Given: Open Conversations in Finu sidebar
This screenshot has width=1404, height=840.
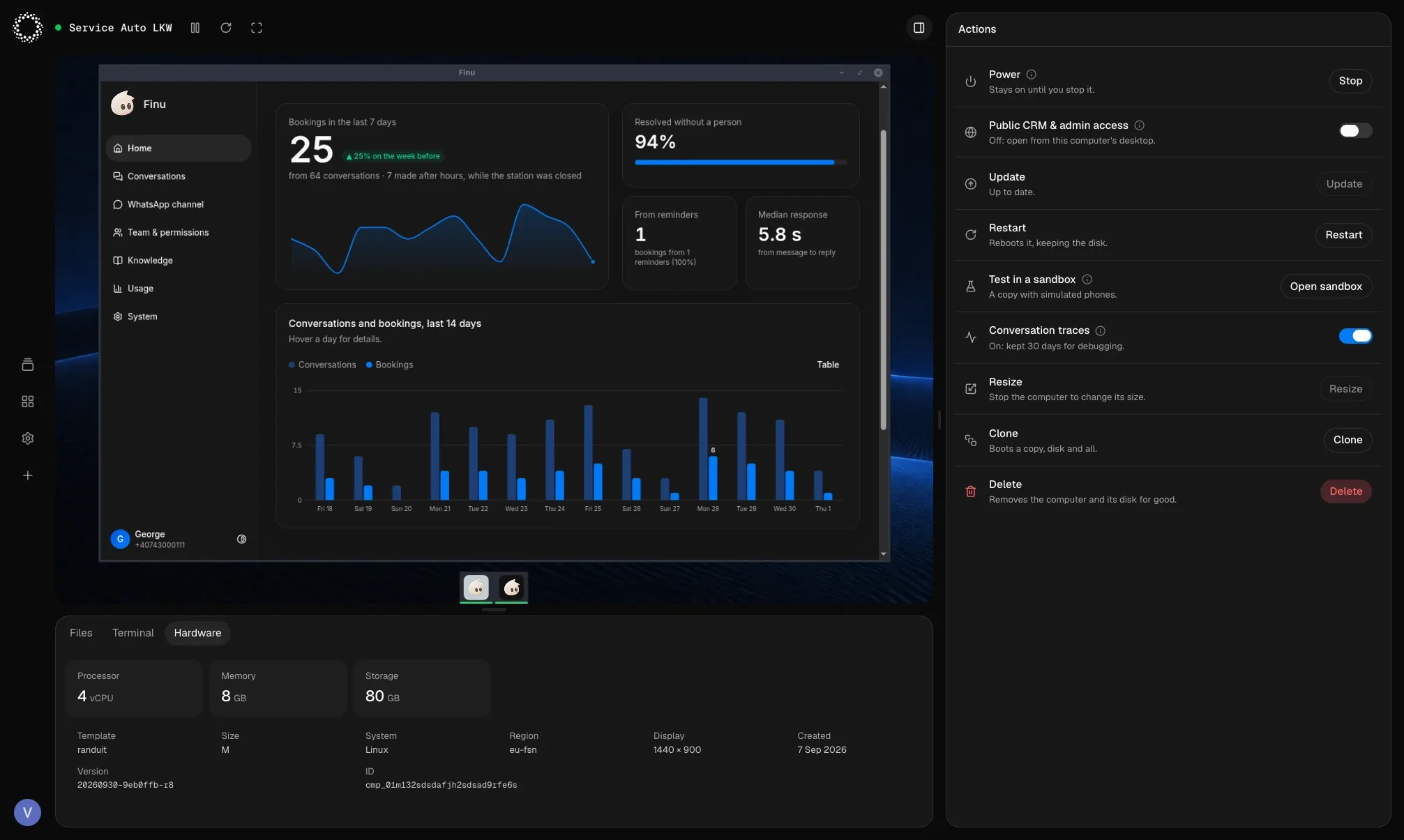Looking at the screenshot, I should pyautogui.click(x=178, y=176).
